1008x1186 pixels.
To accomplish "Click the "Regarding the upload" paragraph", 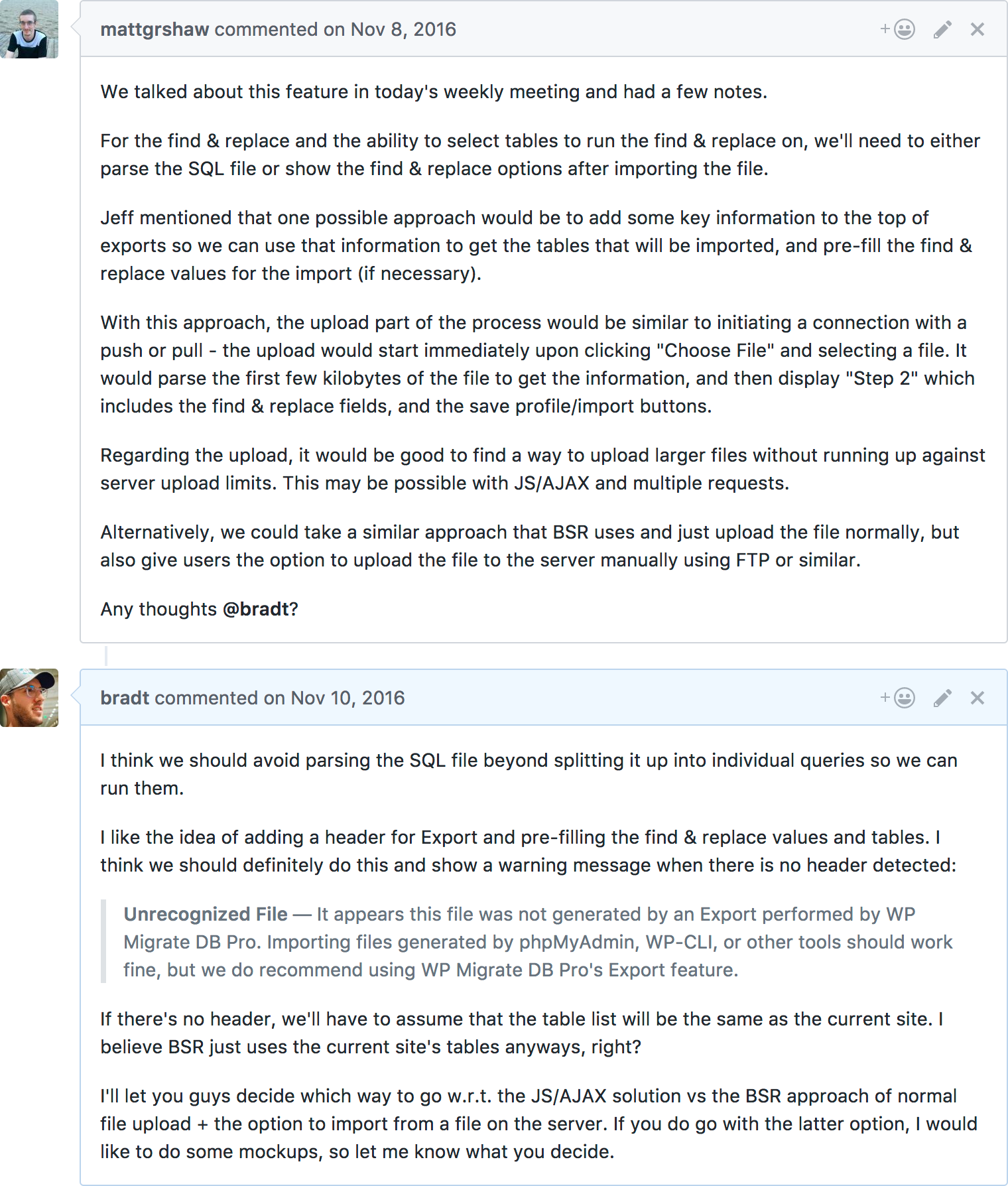I will pos(542,469).
